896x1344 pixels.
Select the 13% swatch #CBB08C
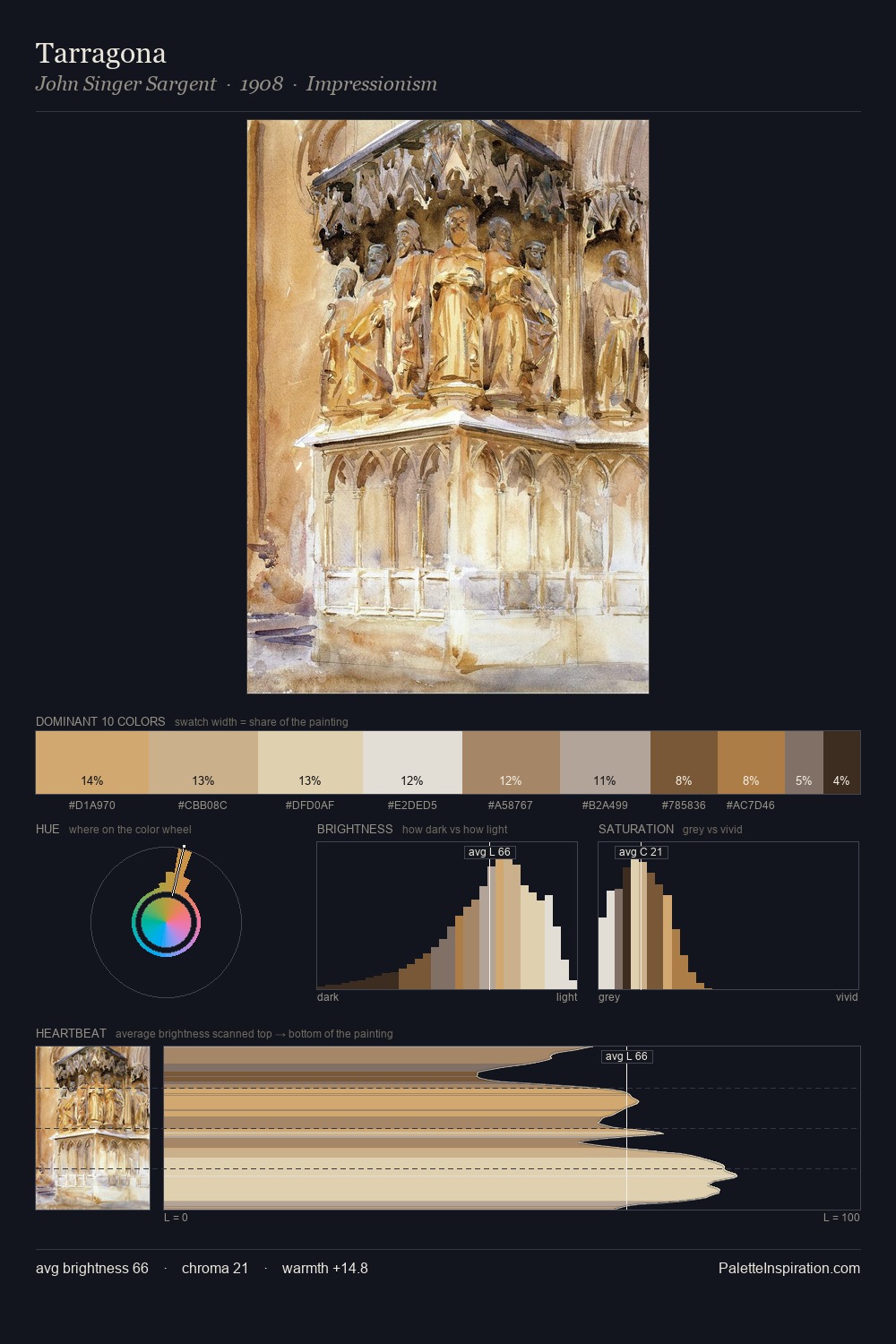(x=203, y=762)
